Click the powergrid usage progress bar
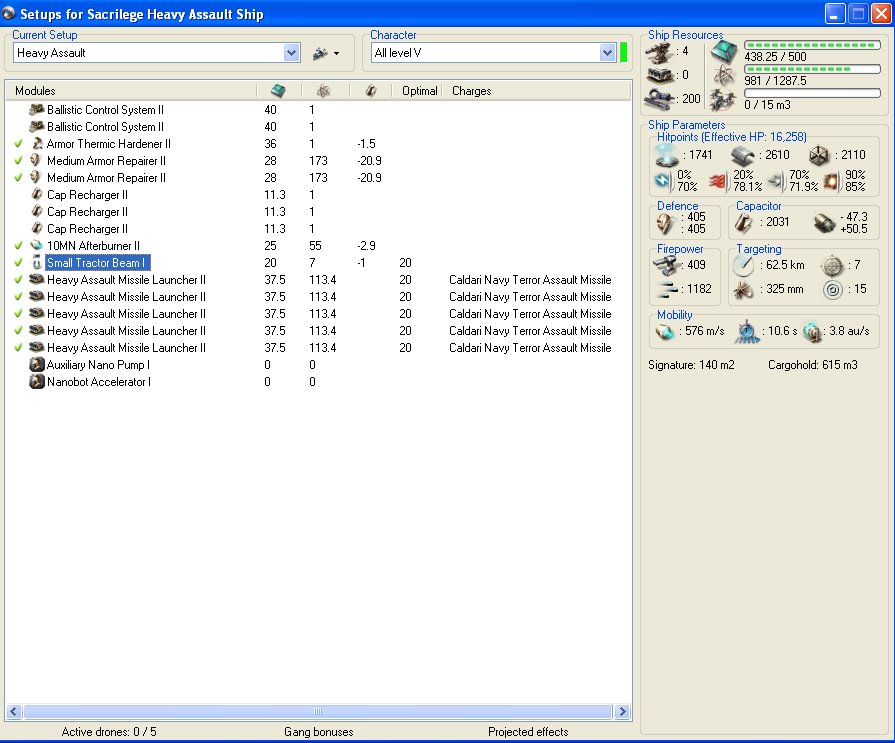 coord(812,69)
